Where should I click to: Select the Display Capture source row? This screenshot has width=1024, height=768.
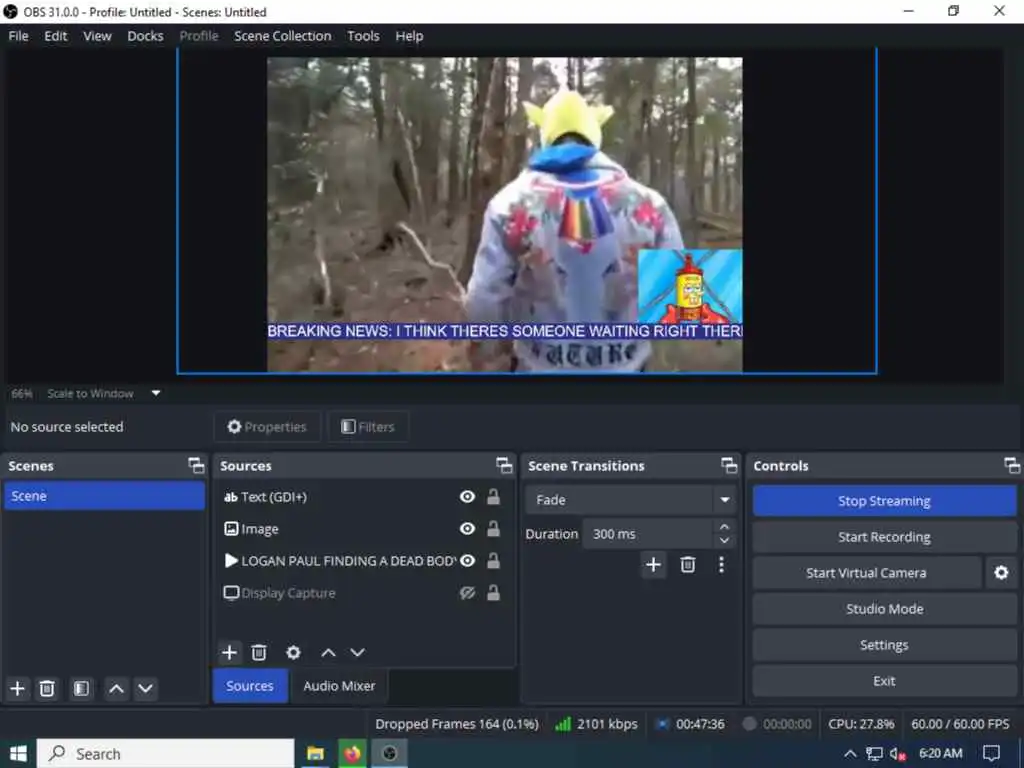point(363,592)
